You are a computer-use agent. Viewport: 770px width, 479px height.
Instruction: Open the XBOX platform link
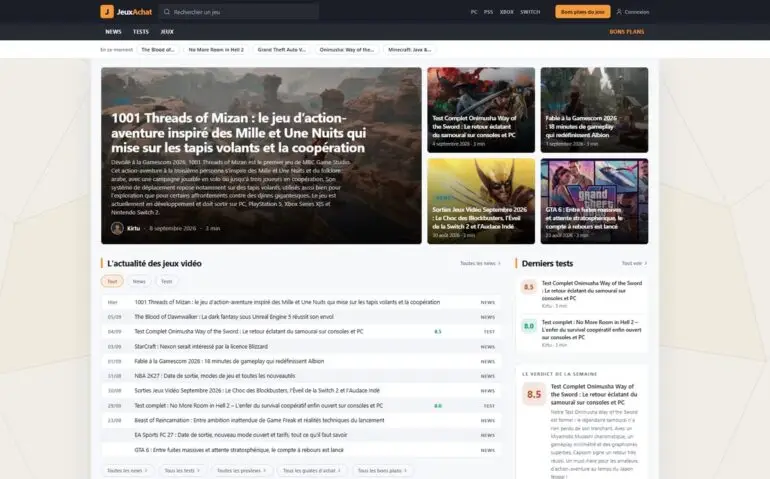pos(506,12)
